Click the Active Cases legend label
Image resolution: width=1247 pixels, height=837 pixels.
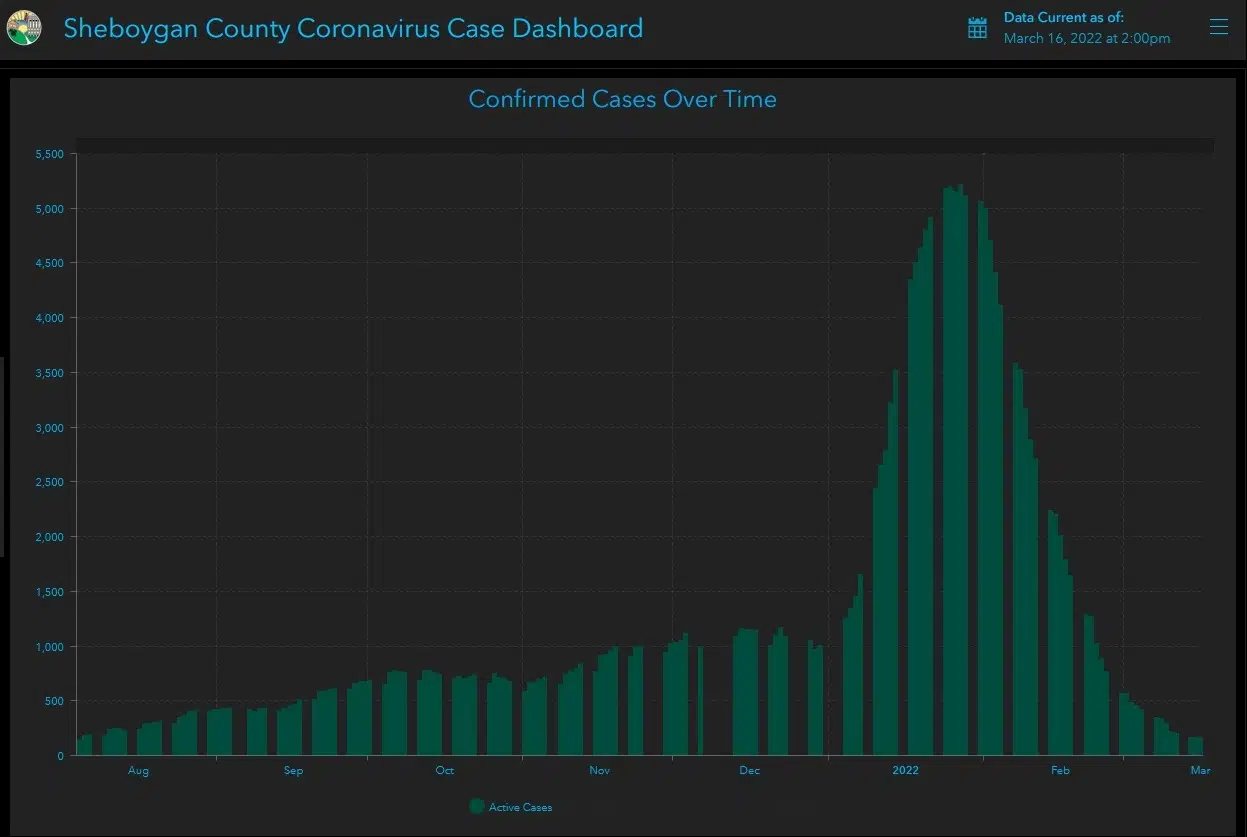coord(520,807)
